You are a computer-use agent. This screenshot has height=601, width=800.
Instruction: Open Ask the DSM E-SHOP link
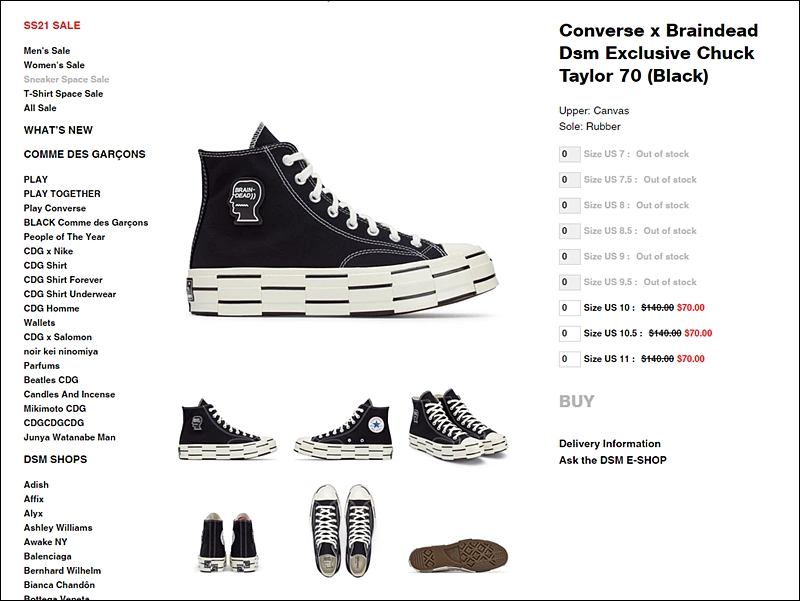(x=613, y=460)
